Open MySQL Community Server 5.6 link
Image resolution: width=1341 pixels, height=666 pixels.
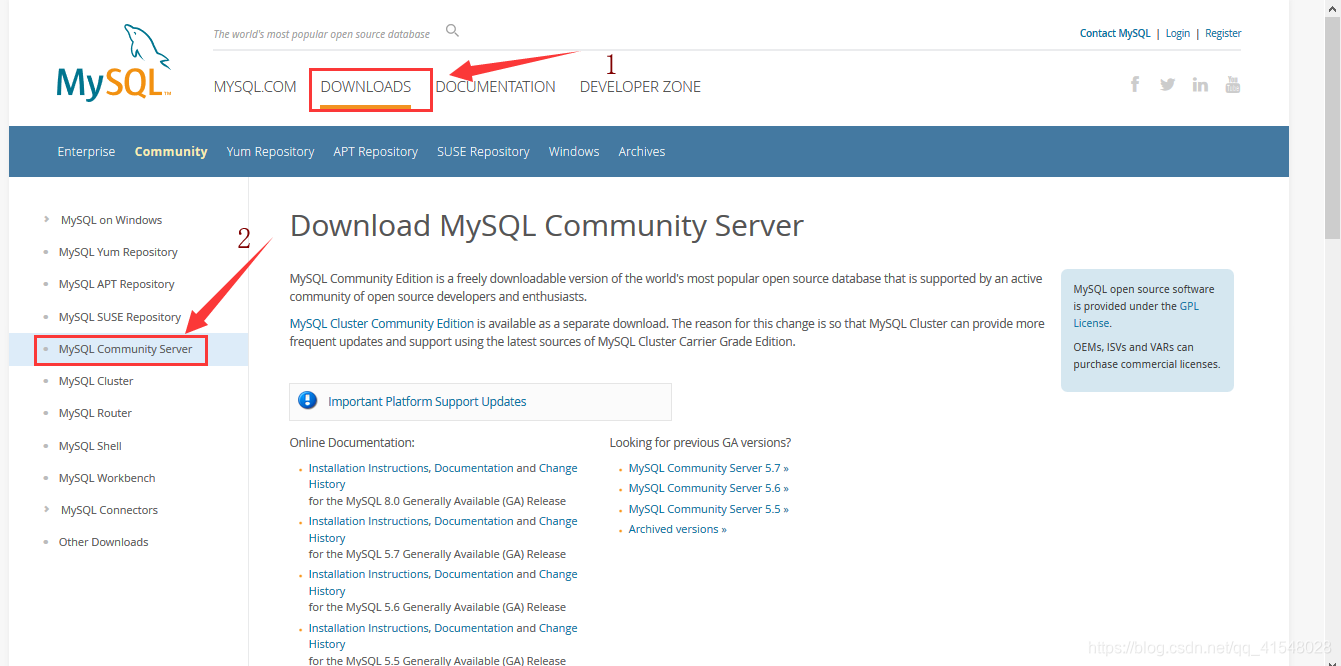(708, 488)
